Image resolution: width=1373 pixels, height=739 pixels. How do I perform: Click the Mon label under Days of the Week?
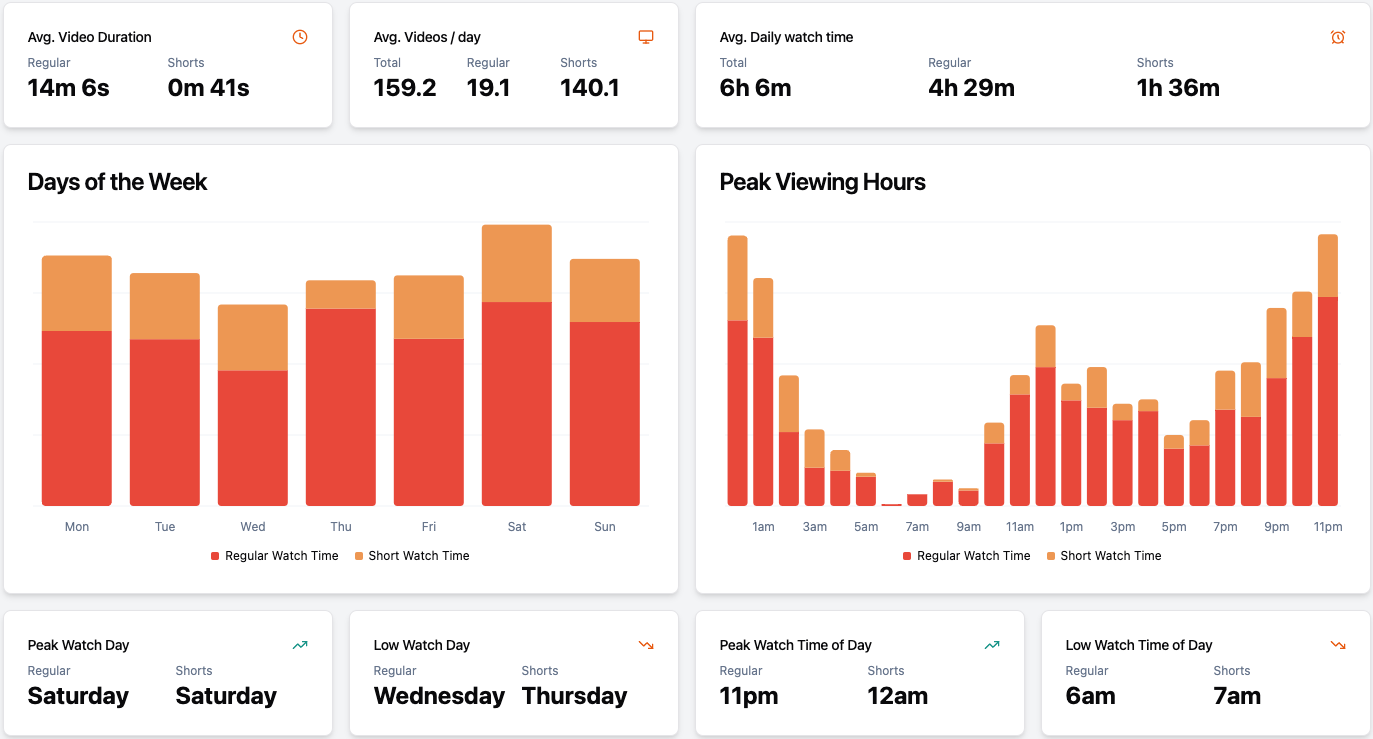[x=77, y=526]
